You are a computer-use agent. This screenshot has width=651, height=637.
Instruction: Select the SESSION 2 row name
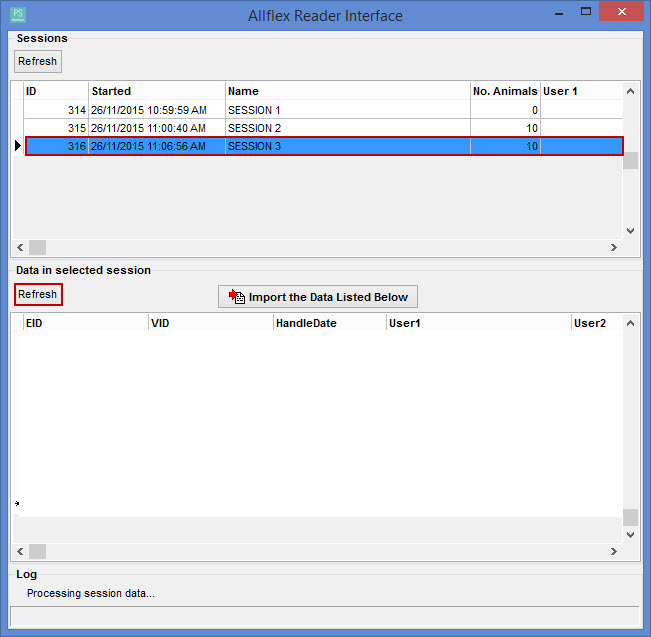[255, 128]
